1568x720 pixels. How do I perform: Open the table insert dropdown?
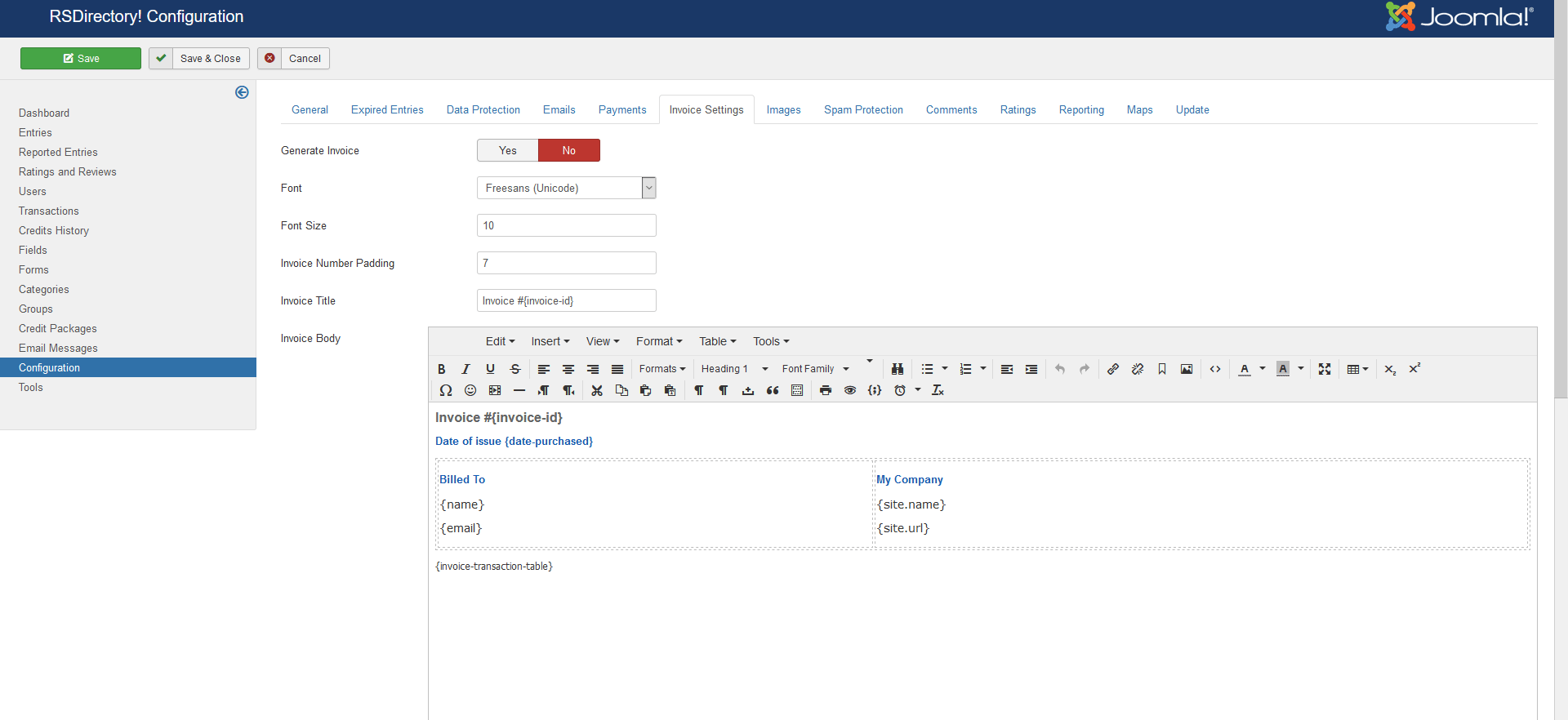pos(1357,369)
